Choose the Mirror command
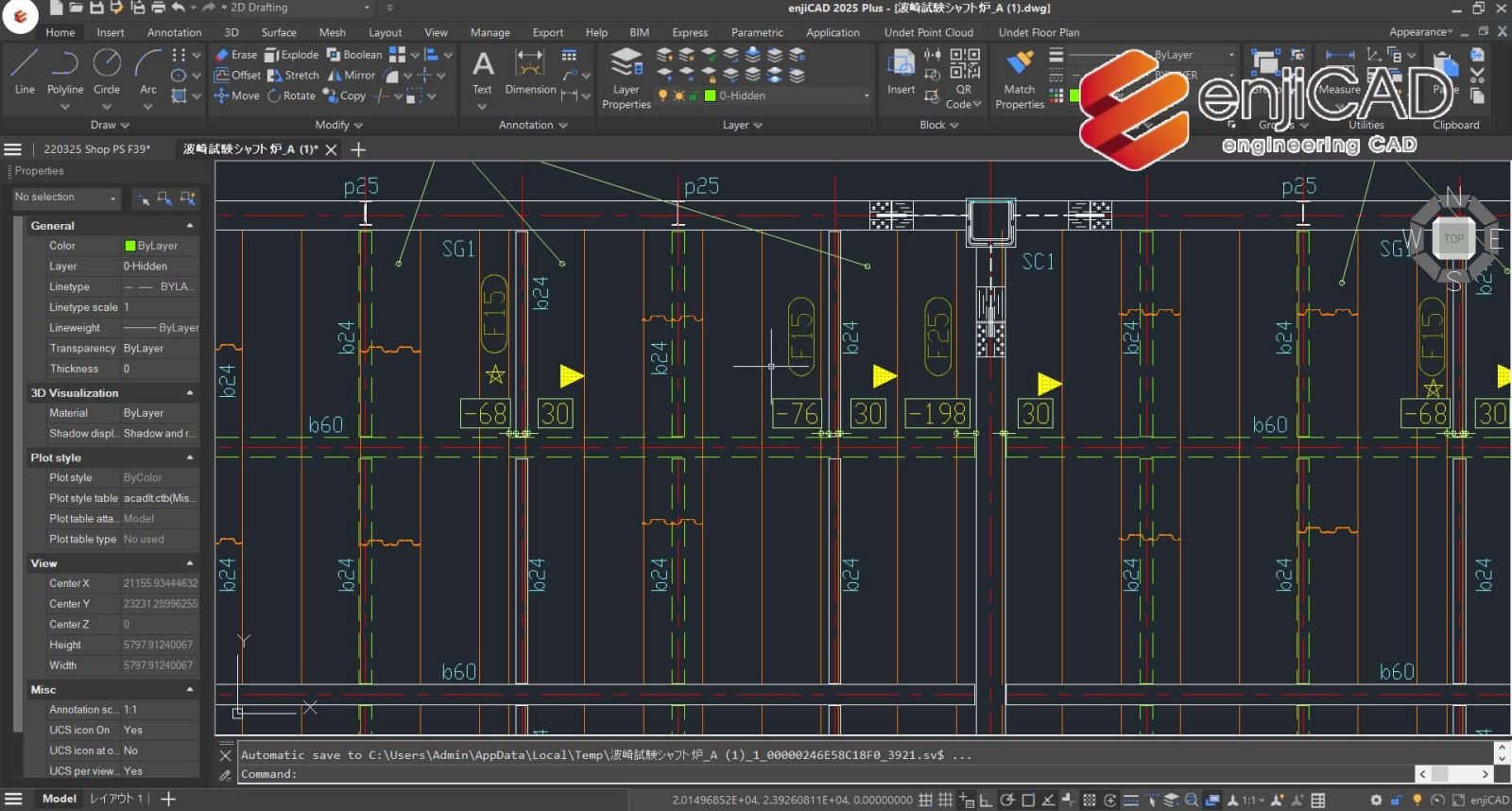The image size is (1512, 811). click(x=352, y=76)
